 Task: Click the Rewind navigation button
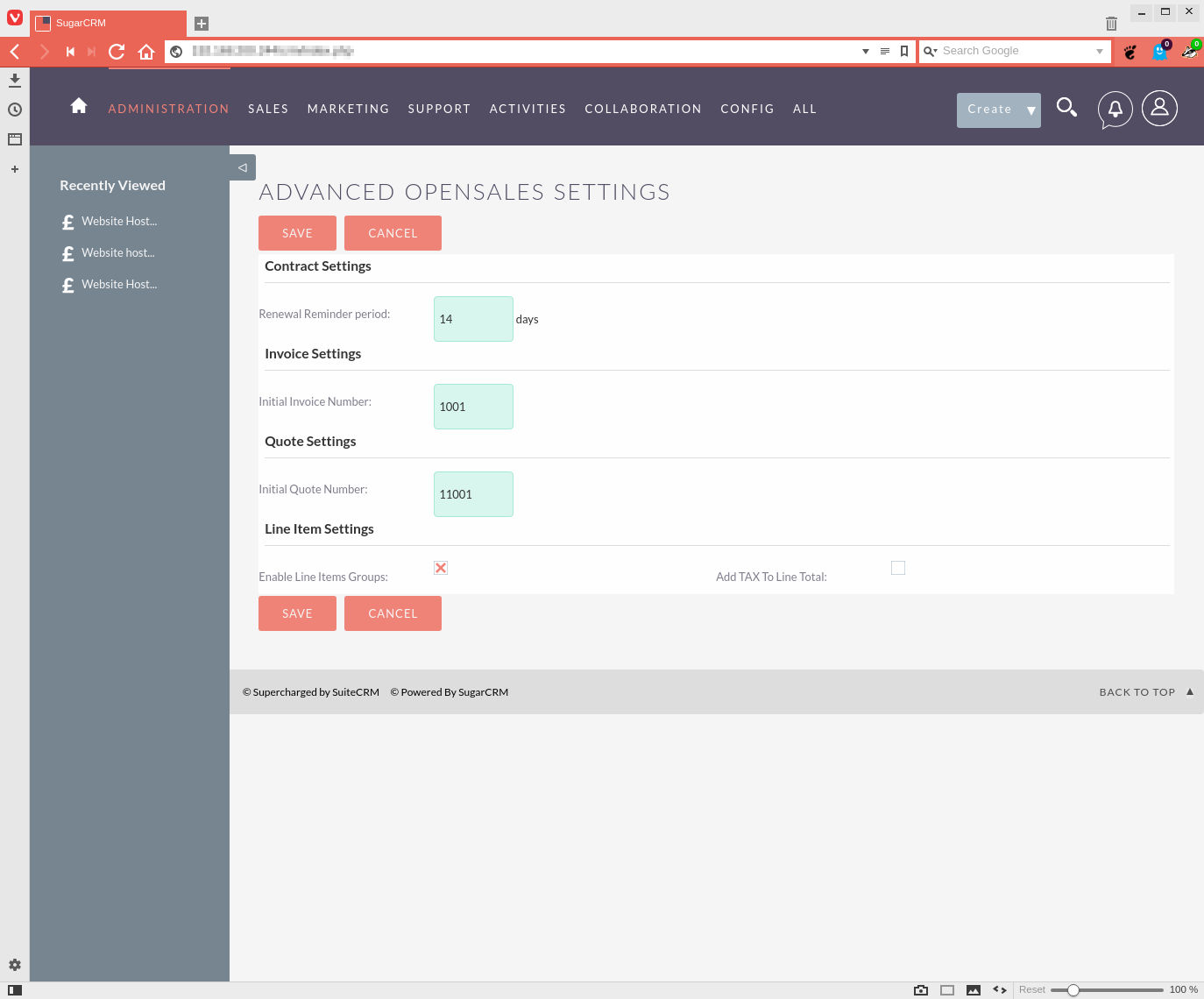pyautogui.click(x=70, y=52)
